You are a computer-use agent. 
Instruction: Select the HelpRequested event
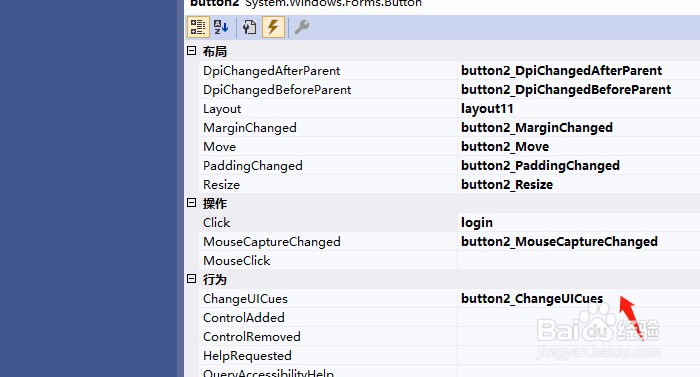[247, 356]
